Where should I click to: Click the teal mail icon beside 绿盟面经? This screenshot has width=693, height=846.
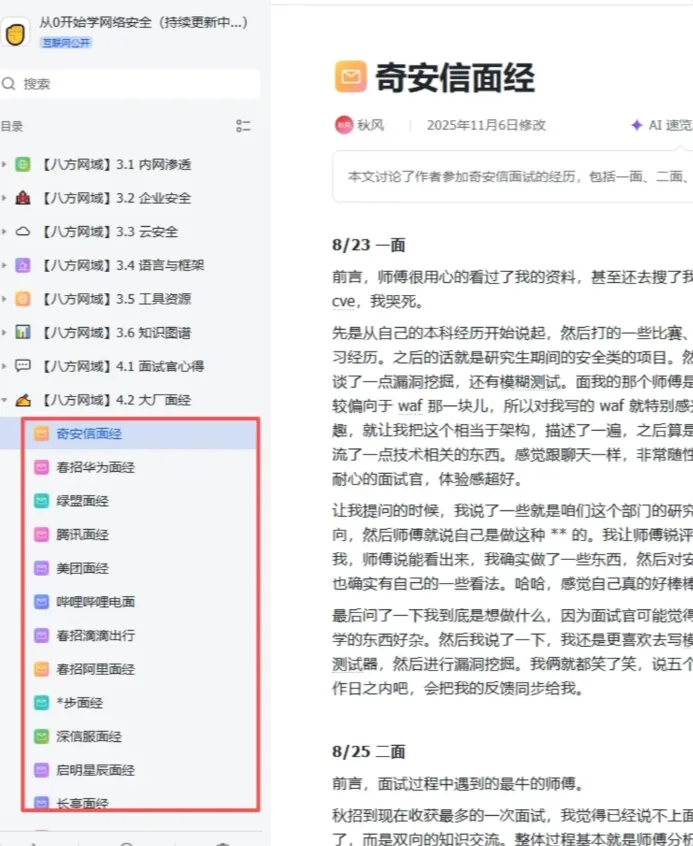[x=42, y=501]
